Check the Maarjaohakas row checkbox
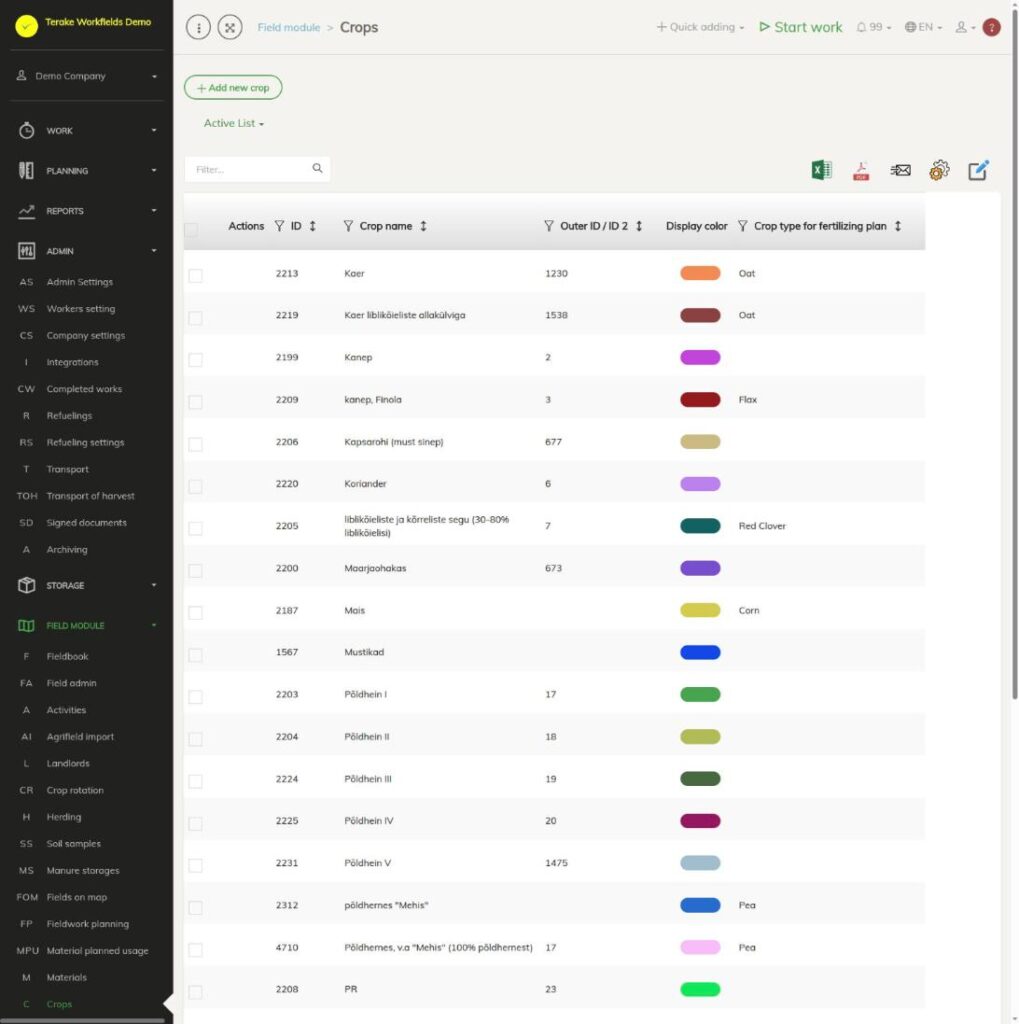The height and width of the screenshot is (1024, 1019). (195, 571)
